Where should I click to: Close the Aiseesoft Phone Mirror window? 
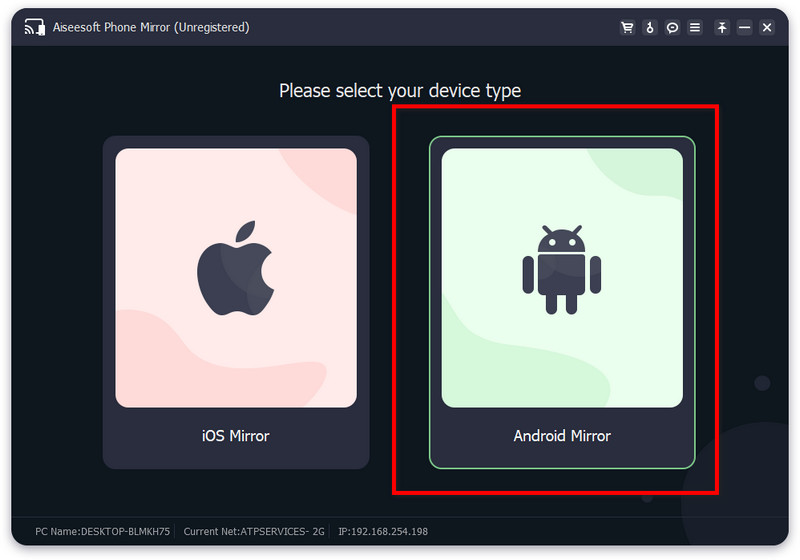pyautogui.click(x=767, y=28)
